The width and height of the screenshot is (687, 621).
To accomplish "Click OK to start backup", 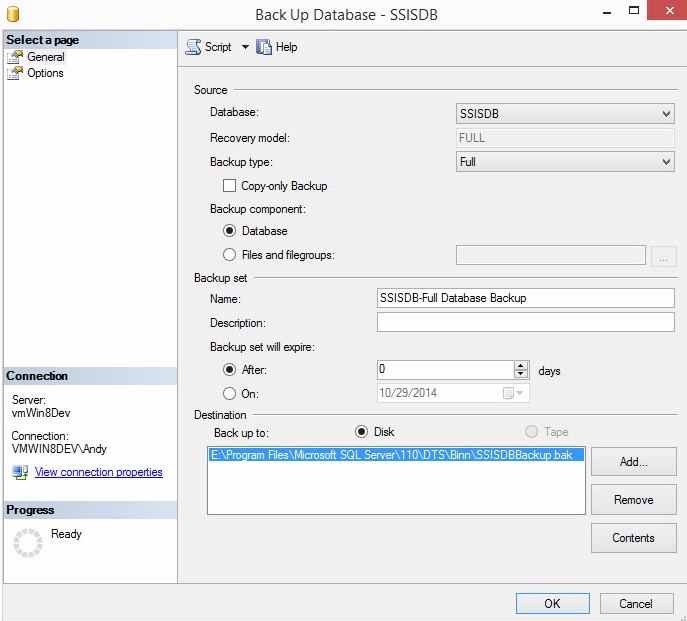I will (552, 604).
